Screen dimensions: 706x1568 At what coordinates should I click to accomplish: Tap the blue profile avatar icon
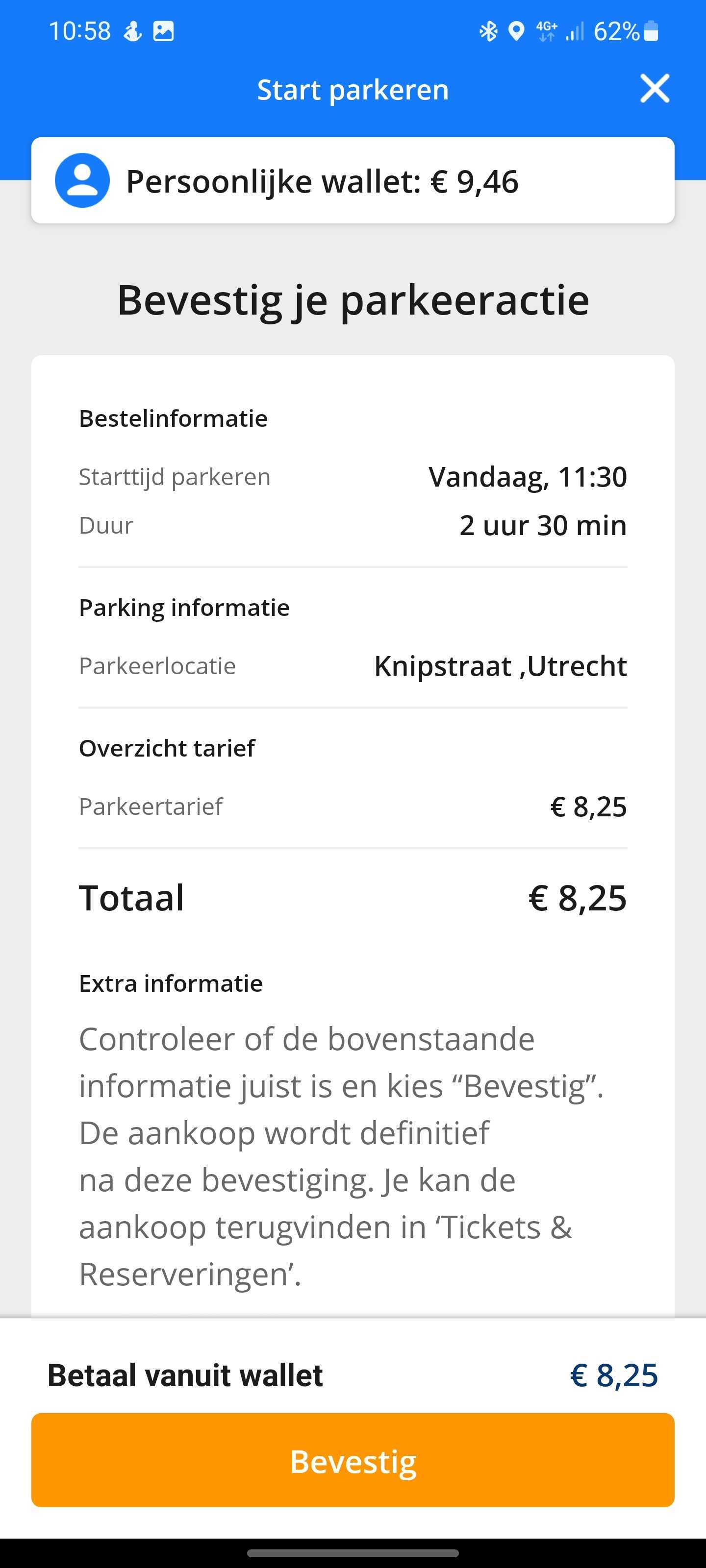coord(82,180)
